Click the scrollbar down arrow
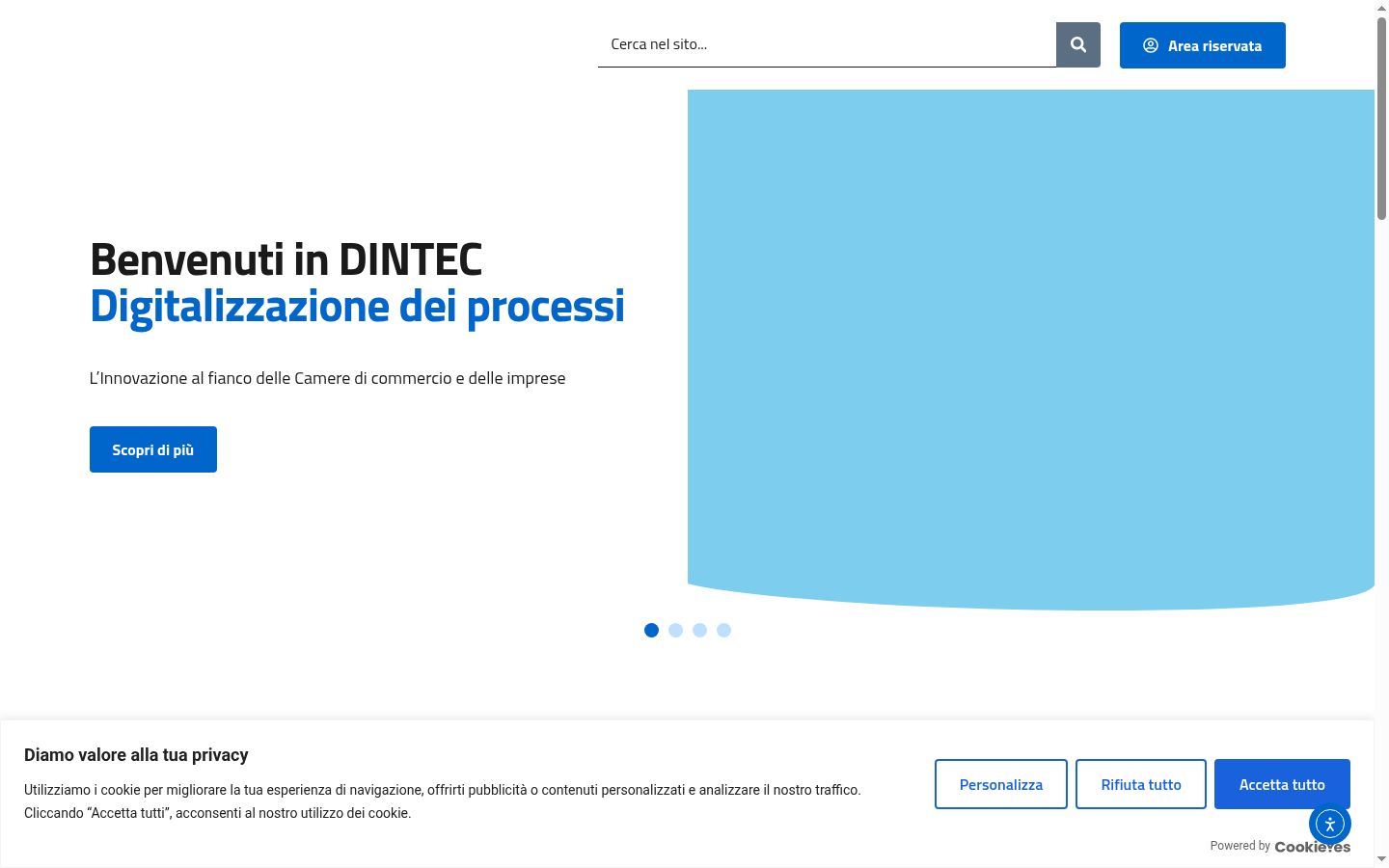1389x868 pixels. [x=1381, y=859]
